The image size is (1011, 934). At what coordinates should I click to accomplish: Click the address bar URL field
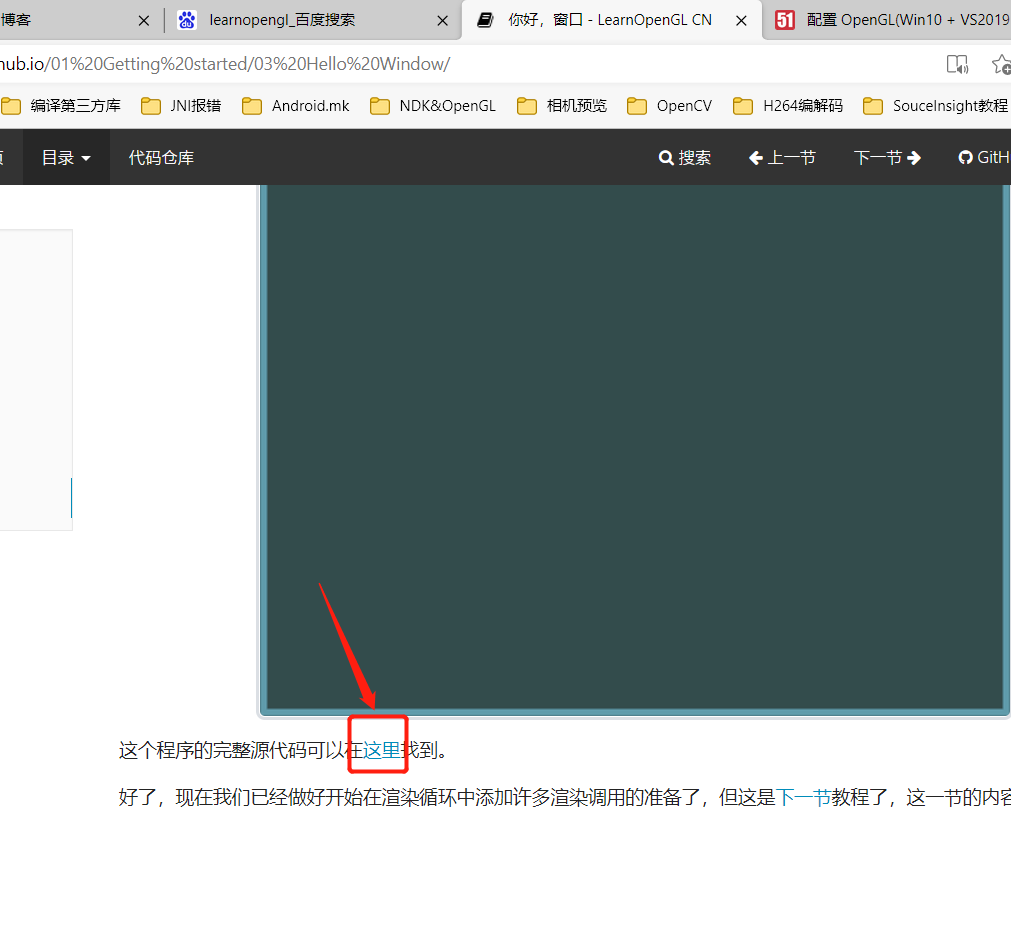coord(400,63)
